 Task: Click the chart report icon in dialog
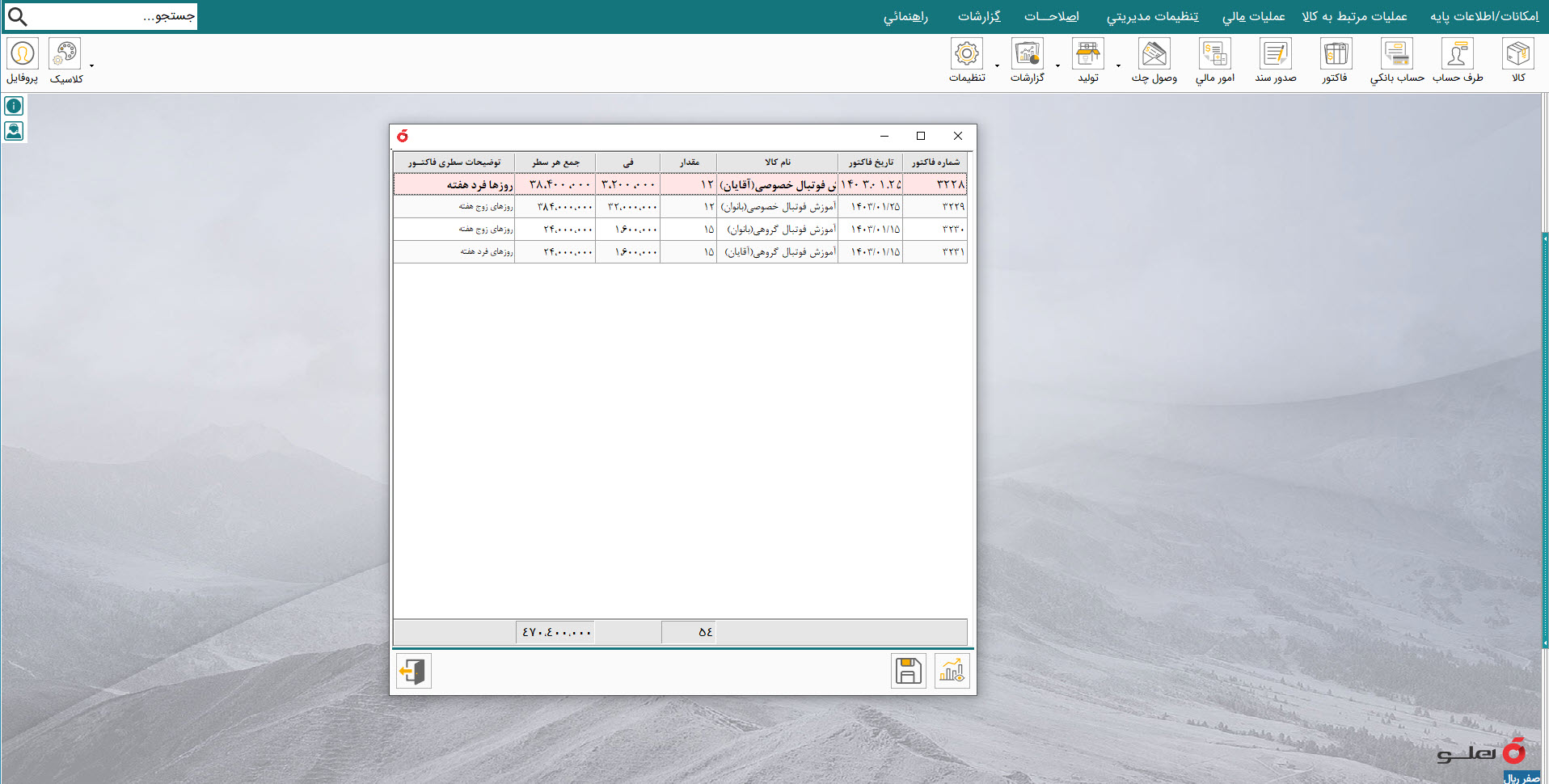952,671
